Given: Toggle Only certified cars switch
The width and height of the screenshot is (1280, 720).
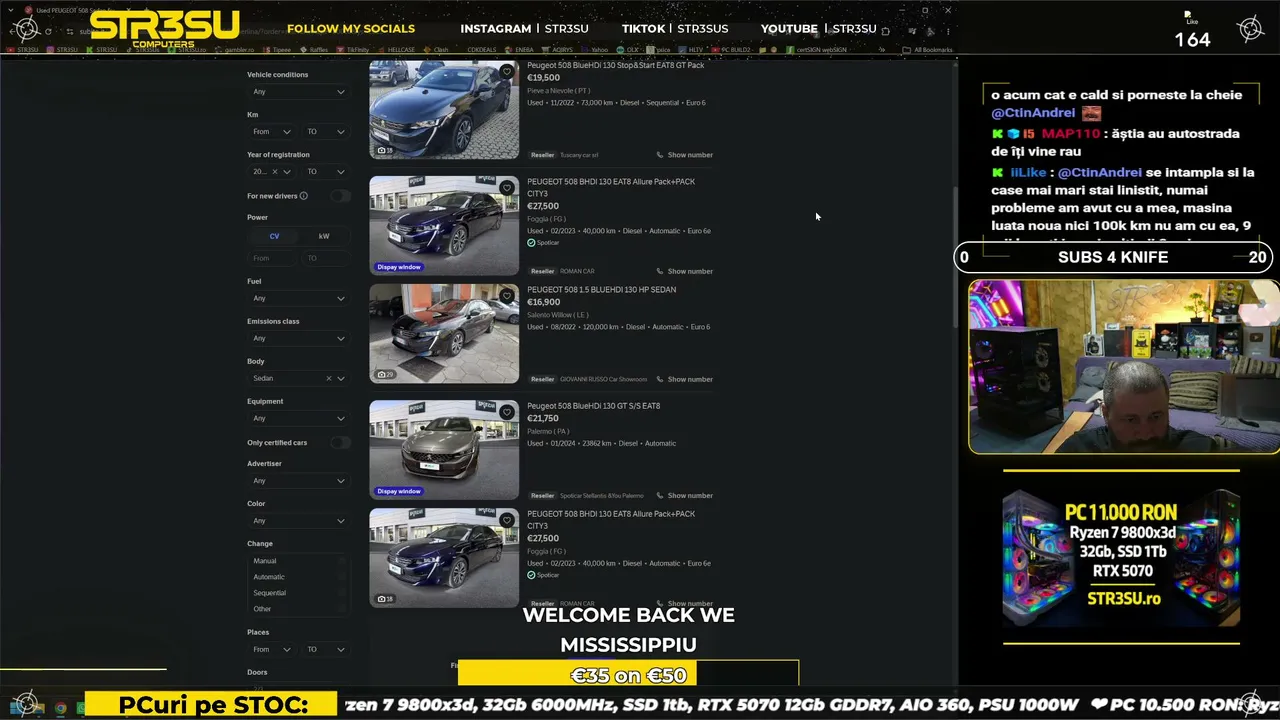Looking at the screenshot, I should (341, 442).
